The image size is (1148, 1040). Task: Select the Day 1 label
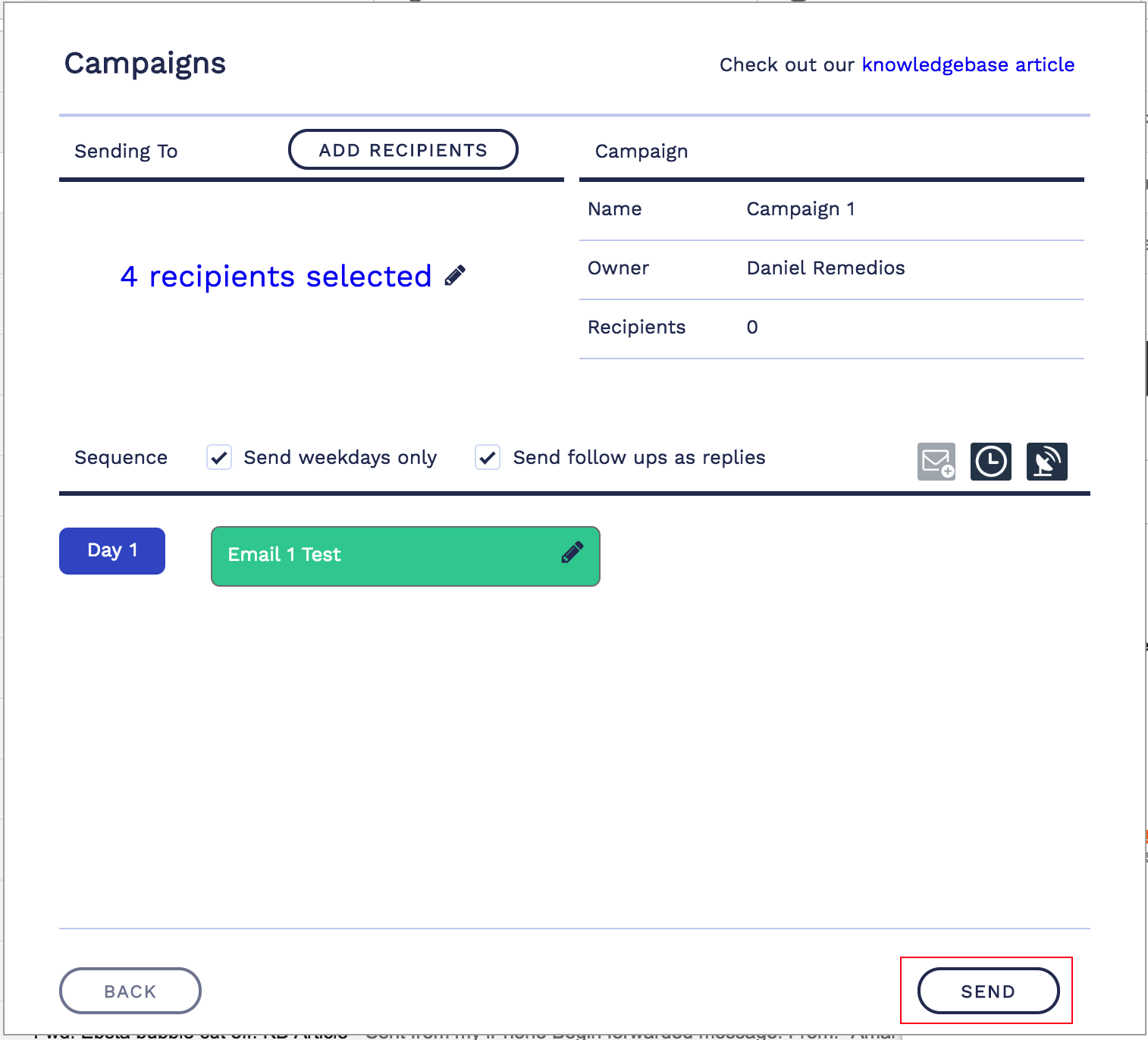coord(112,551)
